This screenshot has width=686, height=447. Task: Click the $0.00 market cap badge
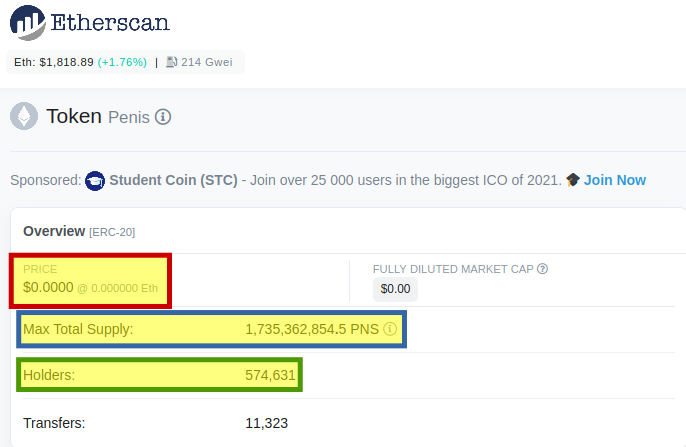[x=396, y=289]
